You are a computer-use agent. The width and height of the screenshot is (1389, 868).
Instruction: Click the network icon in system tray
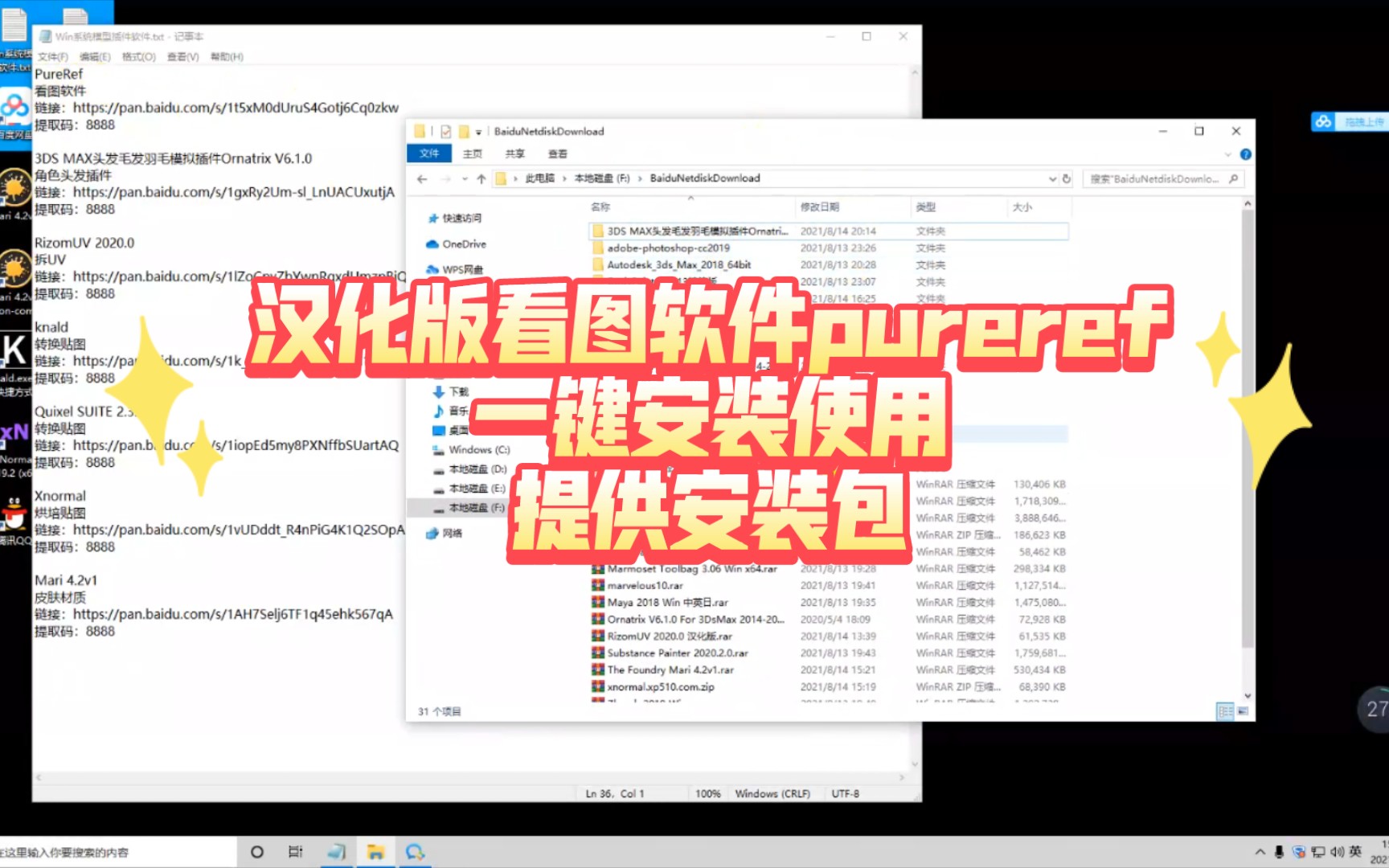click(1318, 852)
